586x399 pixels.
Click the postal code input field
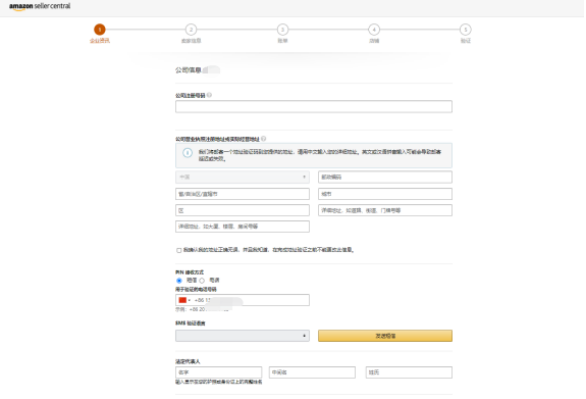(385, 177)
